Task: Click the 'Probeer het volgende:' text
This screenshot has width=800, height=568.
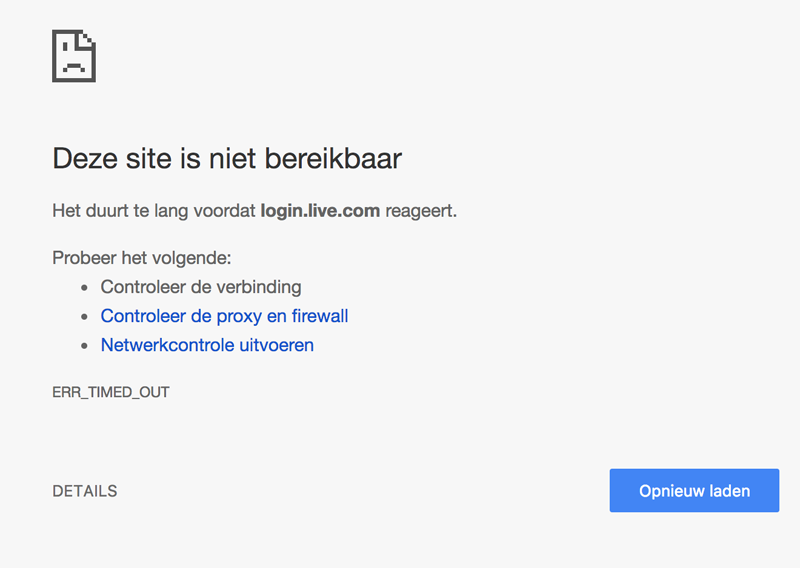Action: (141, 258)
